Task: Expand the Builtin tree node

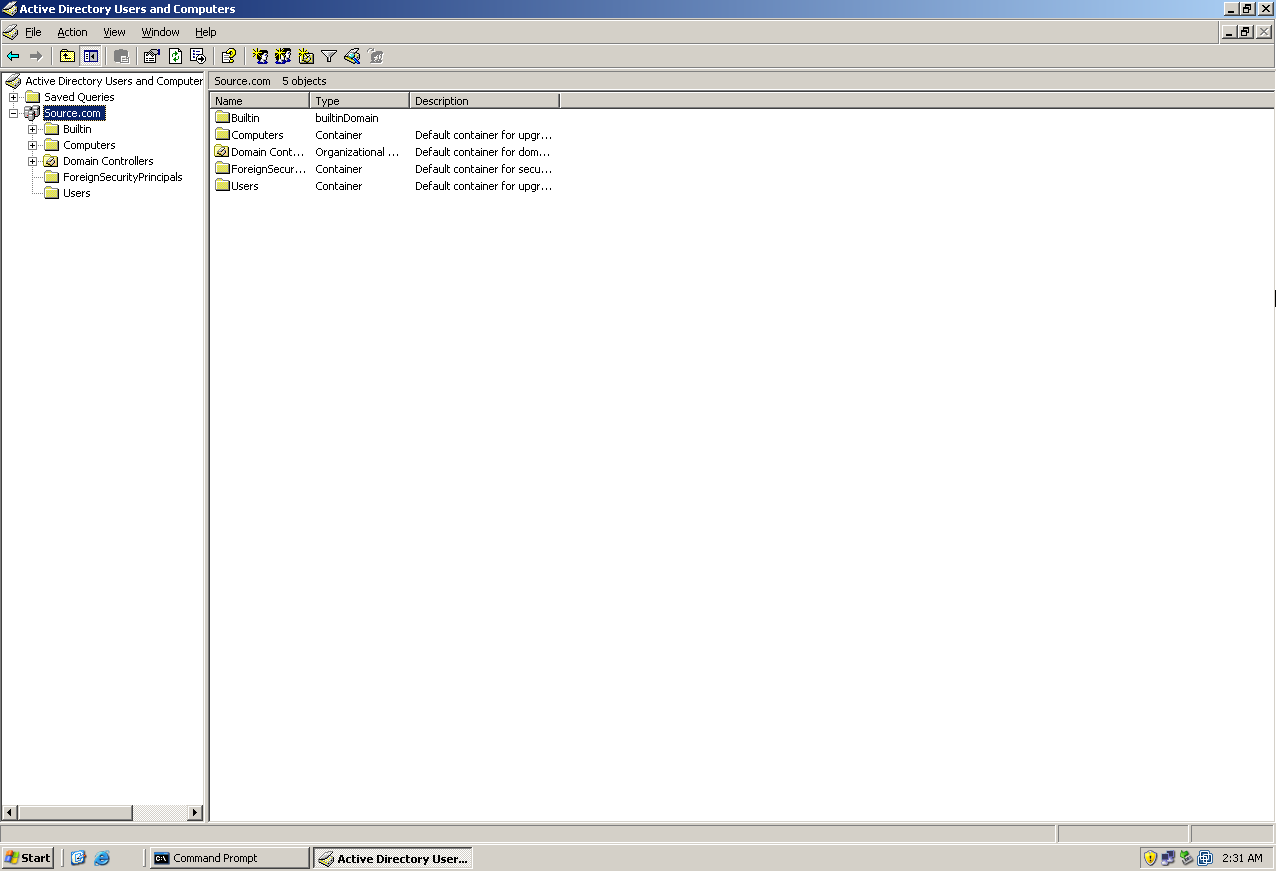Action: (32, 129)
